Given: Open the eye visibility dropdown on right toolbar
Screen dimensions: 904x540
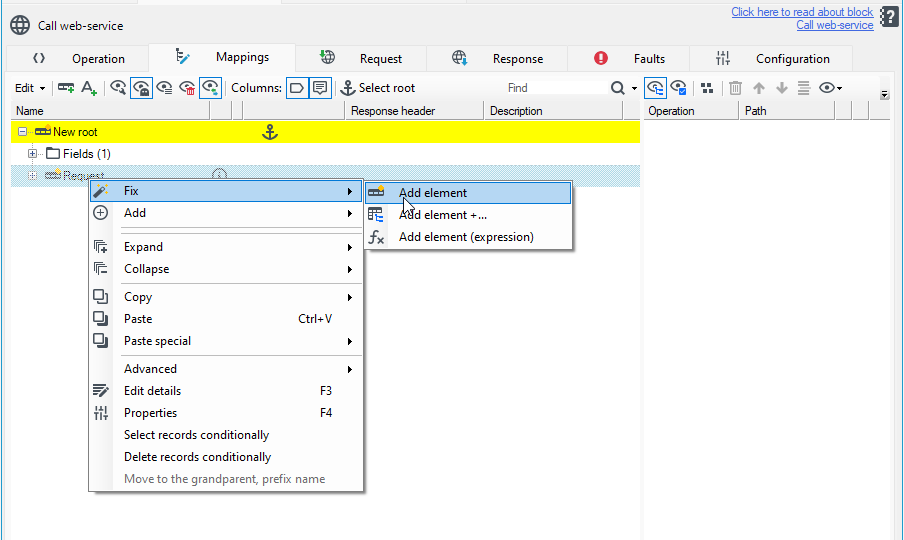Looking at the screenshot, I should point(831,88).
